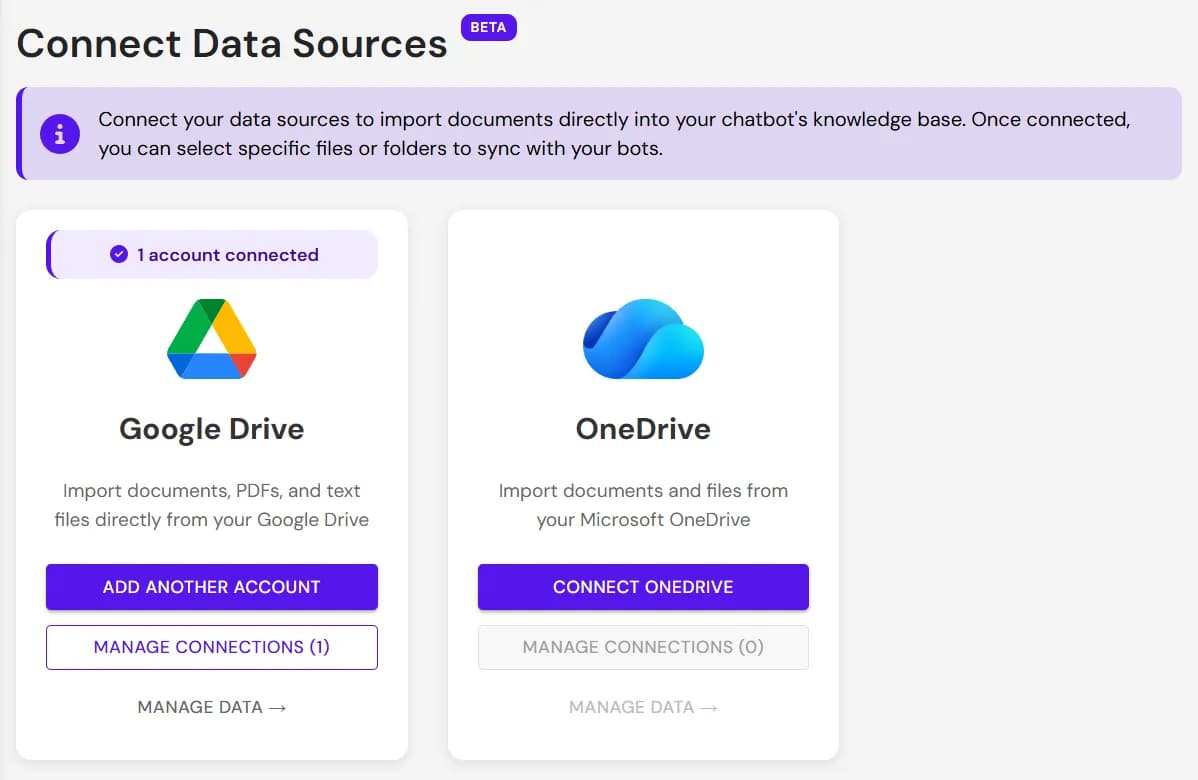Click the OneDrive card title text
Screen dimensions: 1198x780
(x=643, y=428)
